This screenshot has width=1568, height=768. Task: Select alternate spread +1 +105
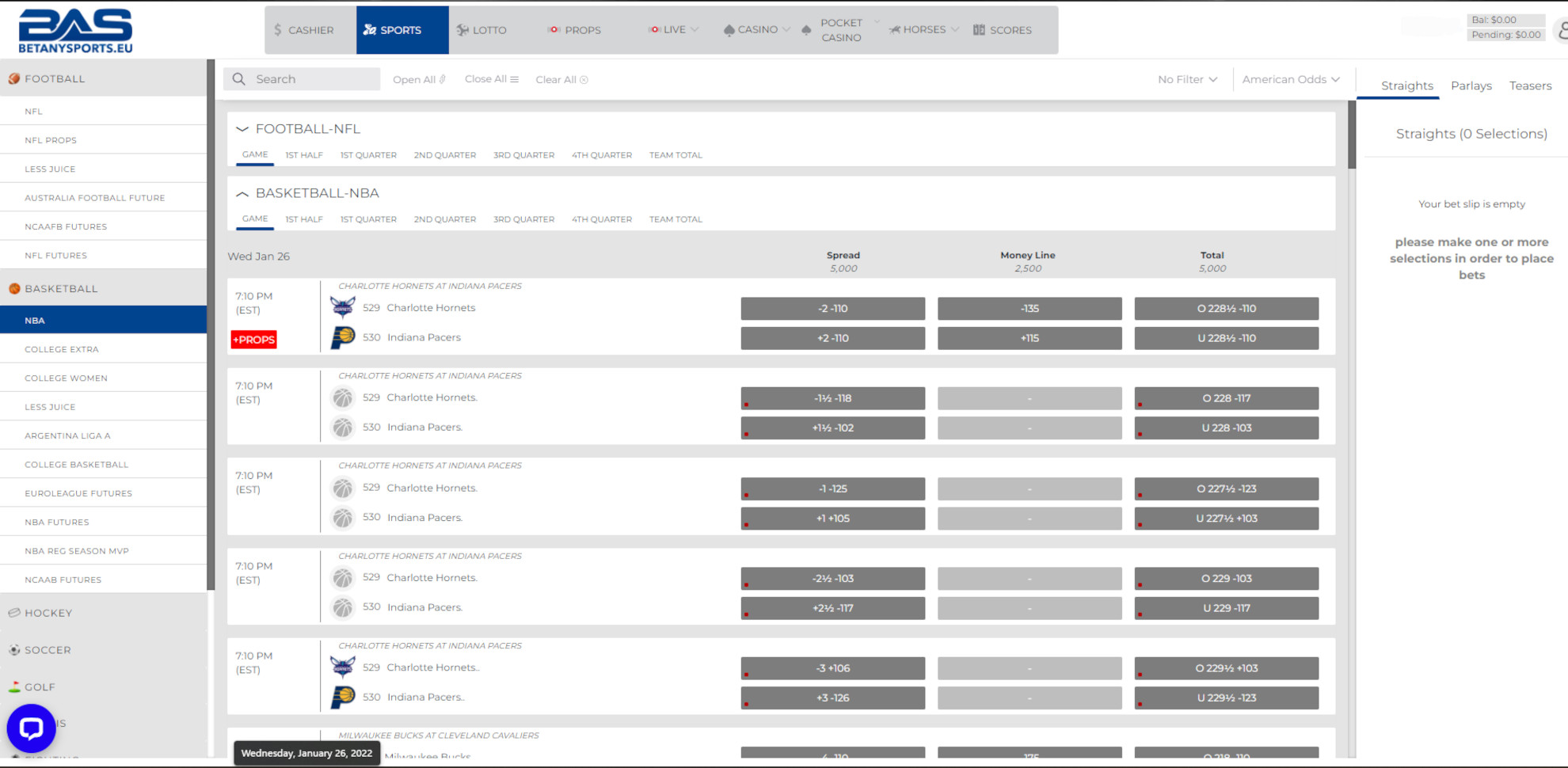(x=833, y=519)
